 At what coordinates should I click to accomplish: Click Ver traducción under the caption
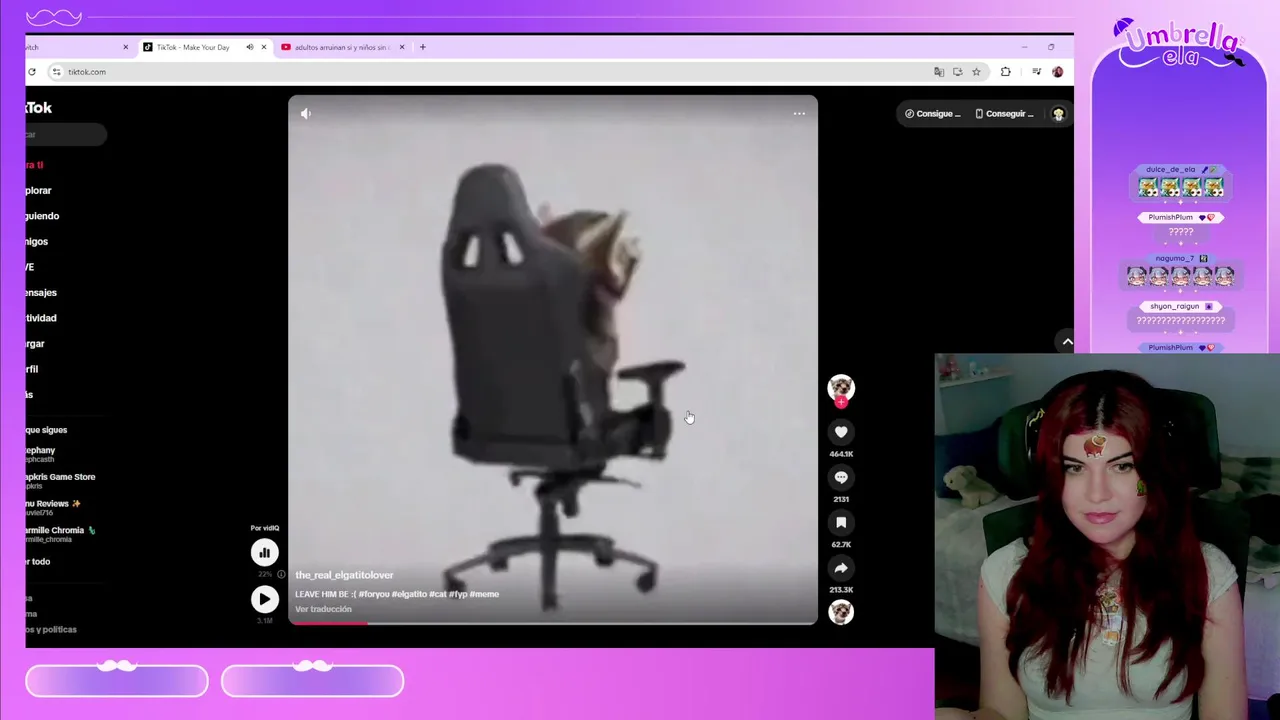click(323, 609)
